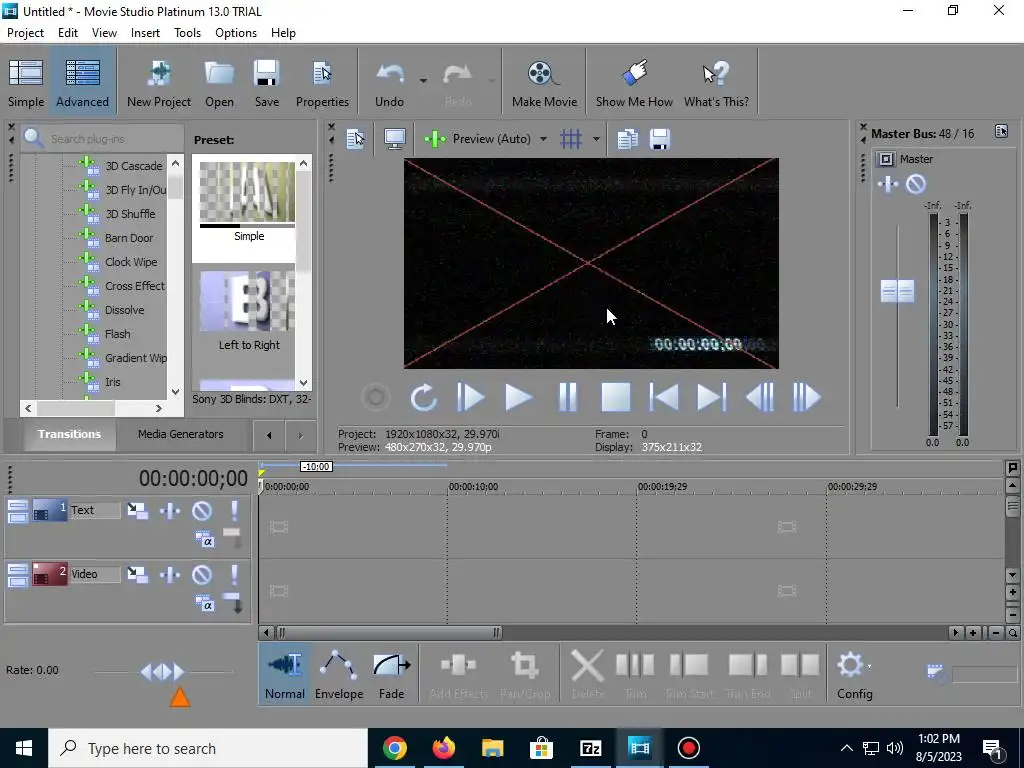Open the Tools menu
Image resolution: width=1024 pixels, height=768 pixels.
[187, 33]
